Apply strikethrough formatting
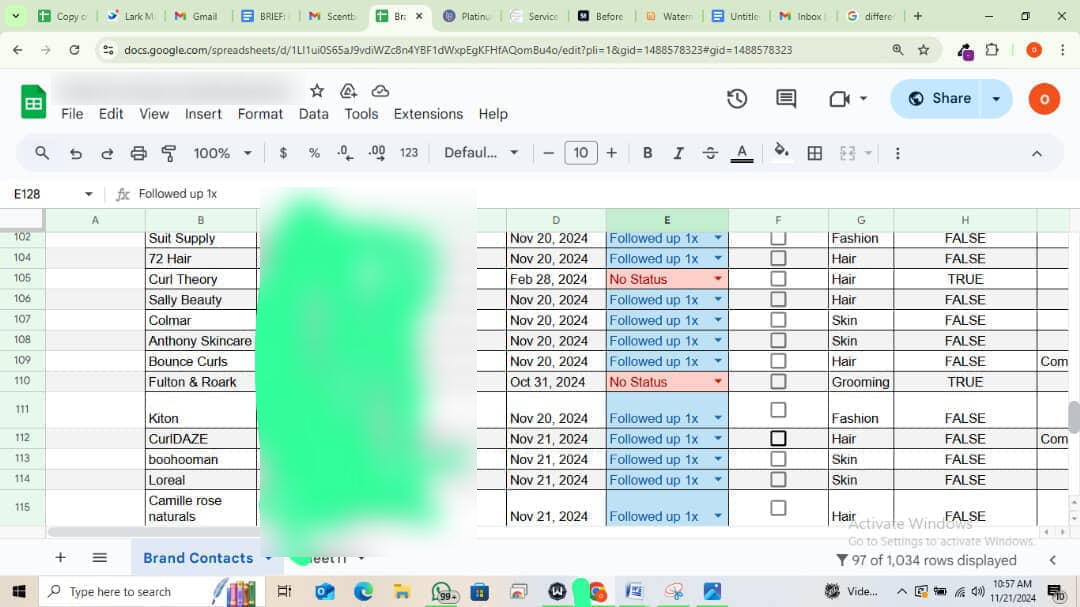Image resolution: width=1080 pixels, height=607 pixels. pos(710,153)
